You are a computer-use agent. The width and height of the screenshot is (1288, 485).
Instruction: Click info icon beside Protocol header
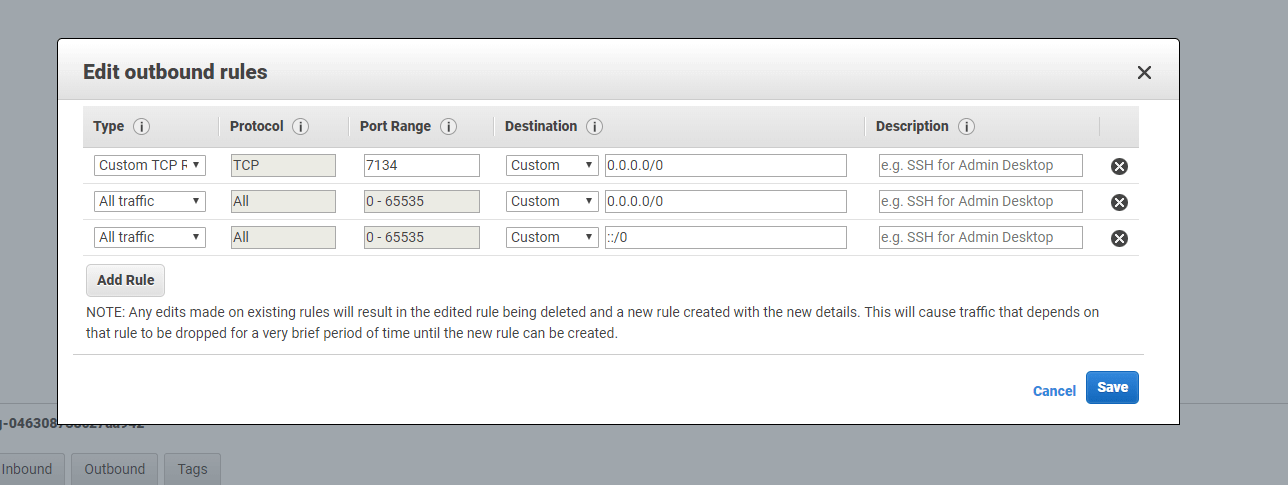click(x=300, y=127)
